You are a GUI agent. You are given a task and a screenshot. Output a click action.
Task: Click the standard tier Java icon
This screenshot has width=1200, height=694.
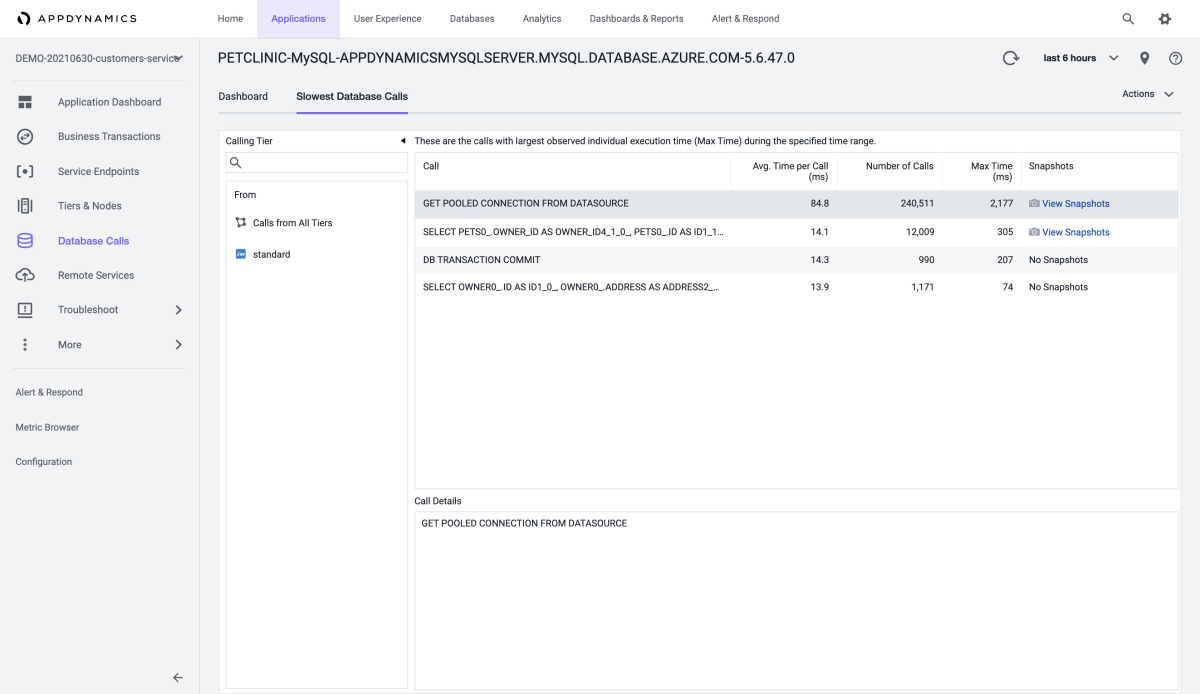point(240,254)
